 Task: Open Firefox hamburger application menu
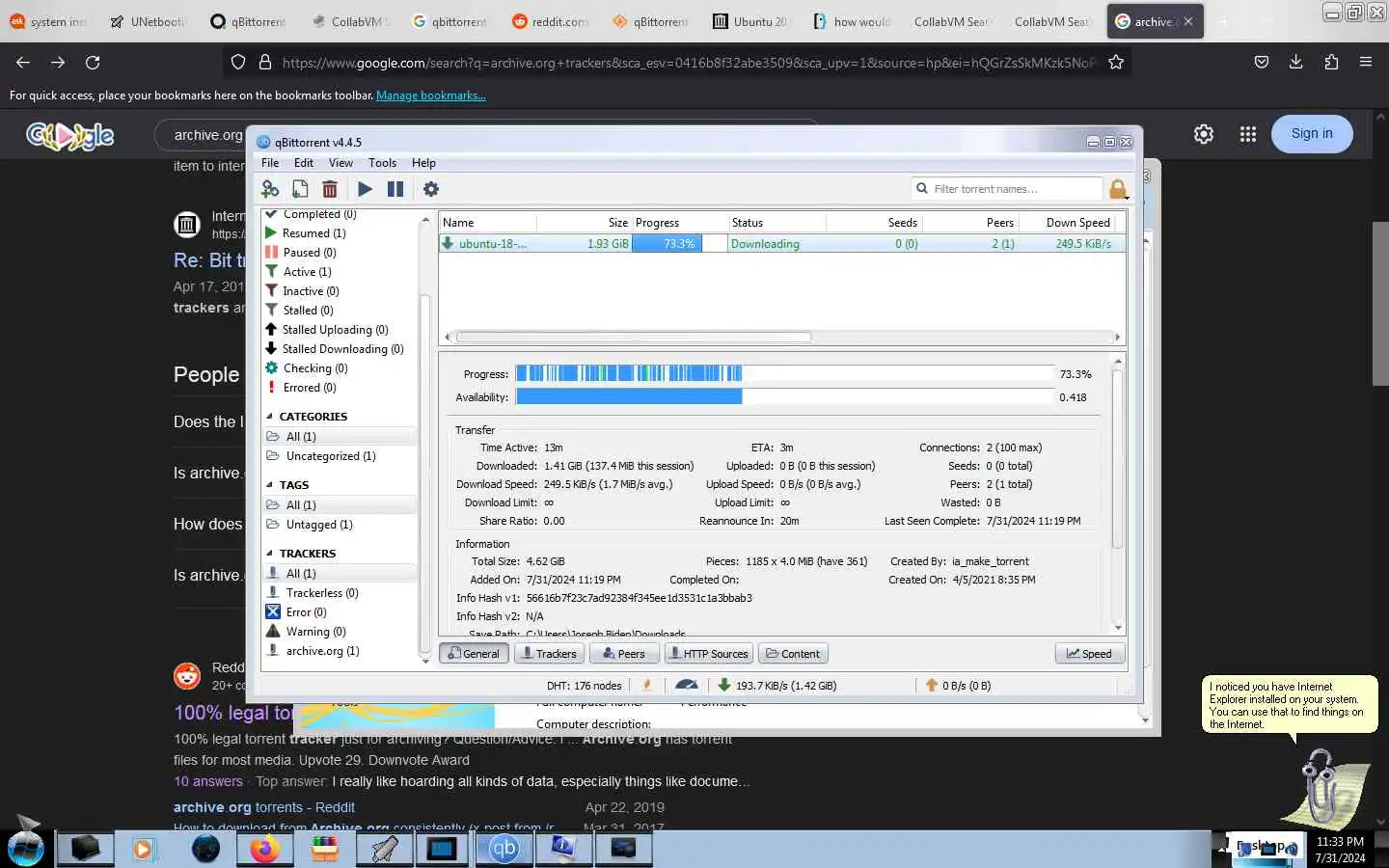(1366, 62)
